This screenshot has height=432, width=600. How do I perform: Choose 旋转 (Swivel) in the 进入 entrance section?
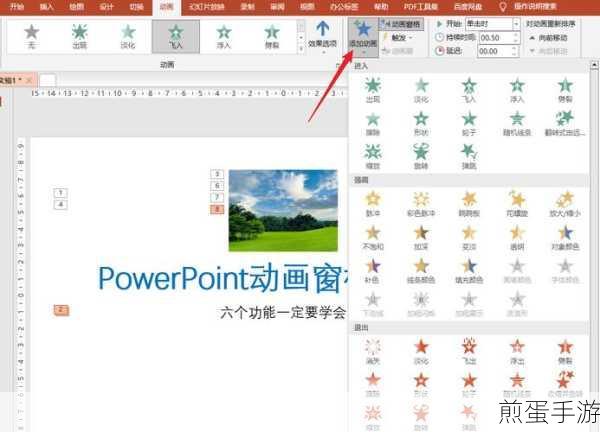point(421,156)
